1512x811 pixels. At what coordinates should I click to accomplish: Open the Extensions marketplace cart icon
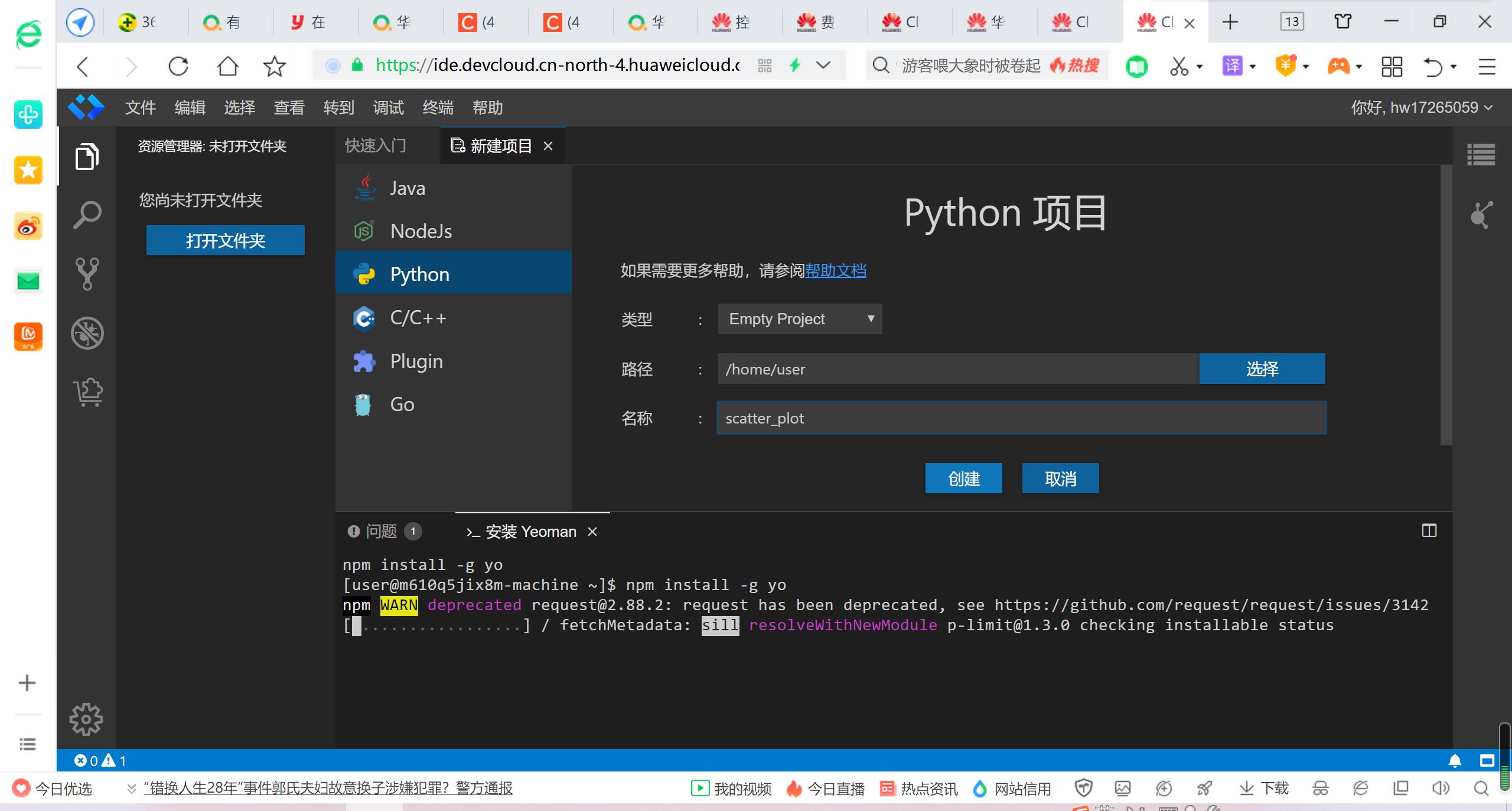(87, 392)
